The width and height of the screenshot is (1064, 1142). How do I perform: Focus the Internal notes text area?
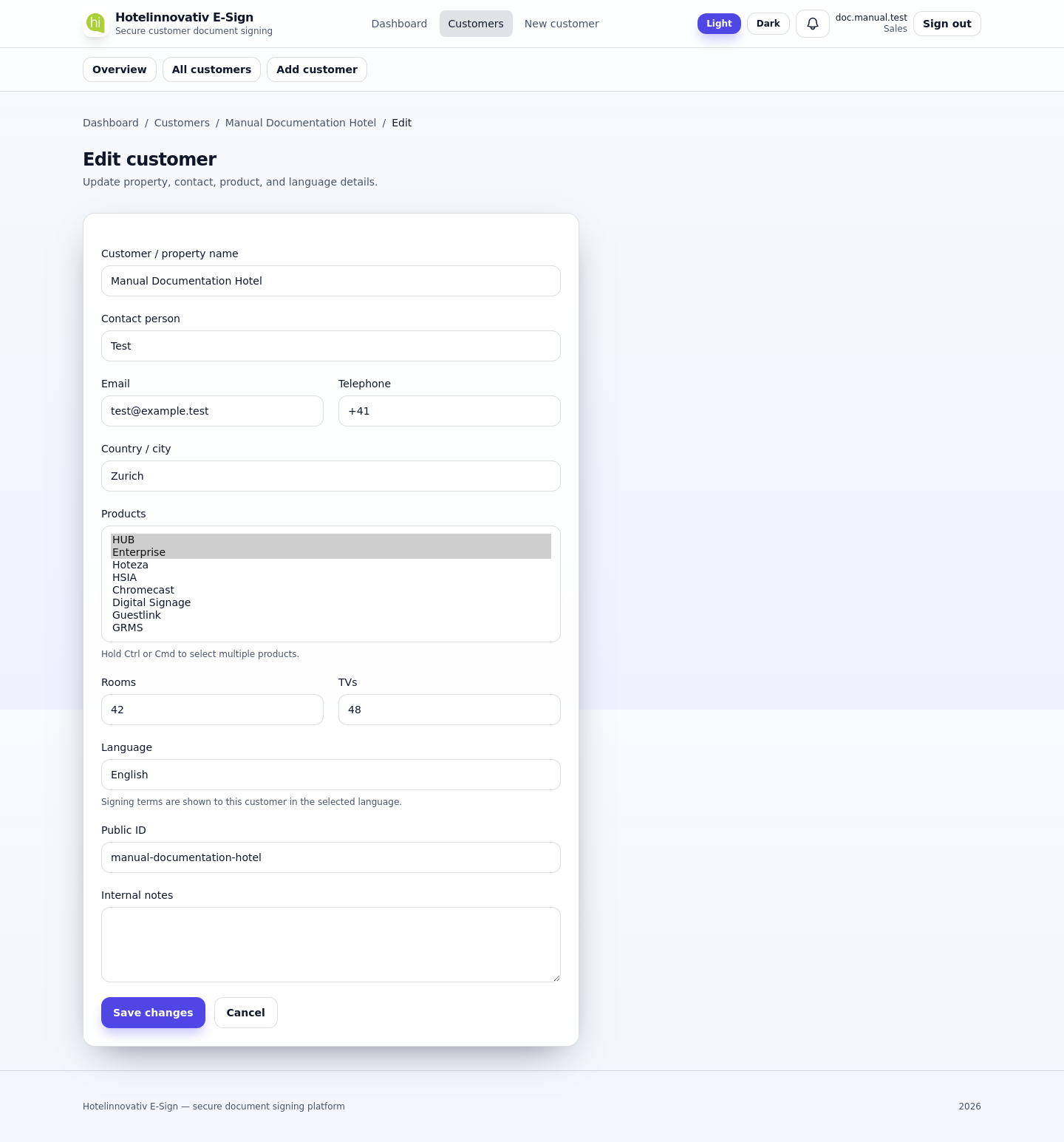click(331, 945)
